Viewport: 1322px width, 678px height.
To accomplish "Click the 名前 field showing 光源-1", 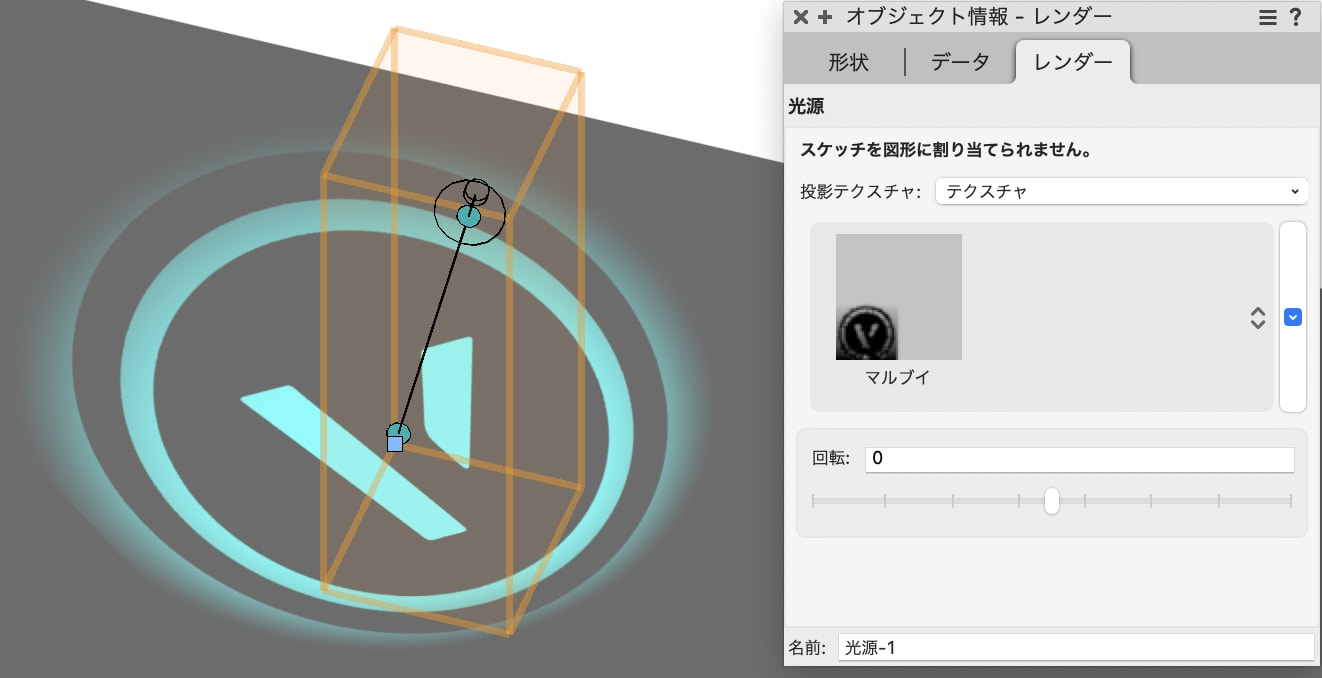I will tap(1075, 647).
